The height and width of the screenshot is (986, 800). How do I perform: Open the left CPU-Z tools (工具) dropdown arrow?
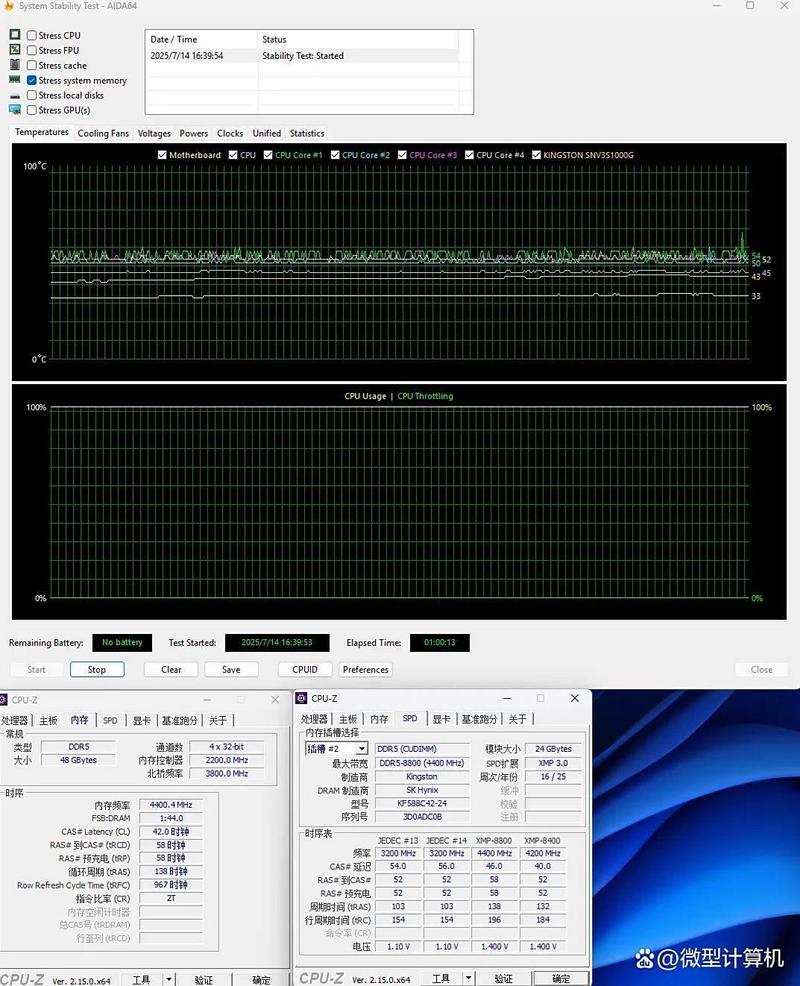click(169, 979)
